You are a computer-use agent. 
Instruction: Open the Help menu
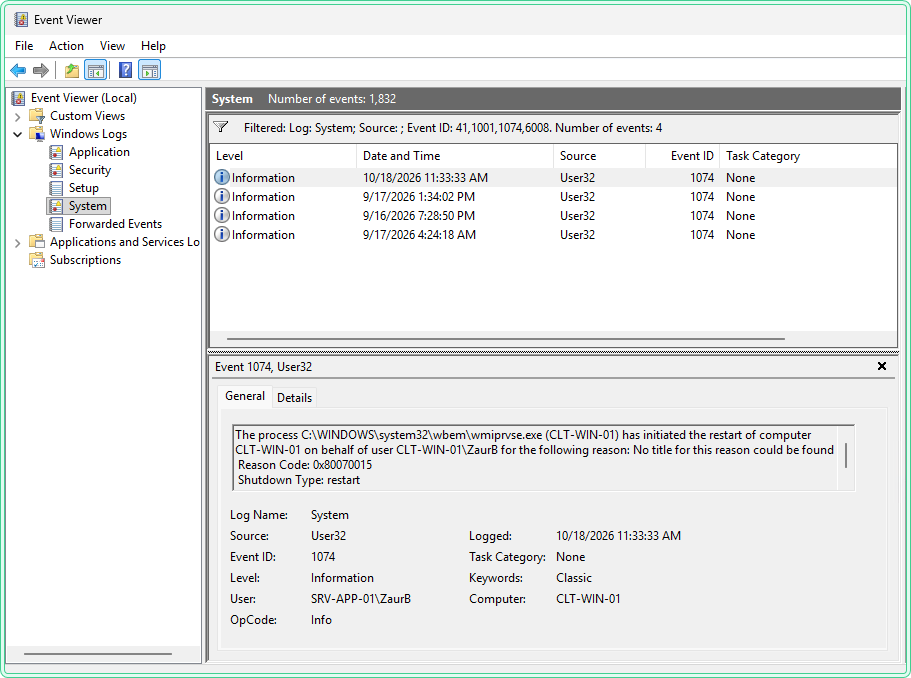click(153, 46)
